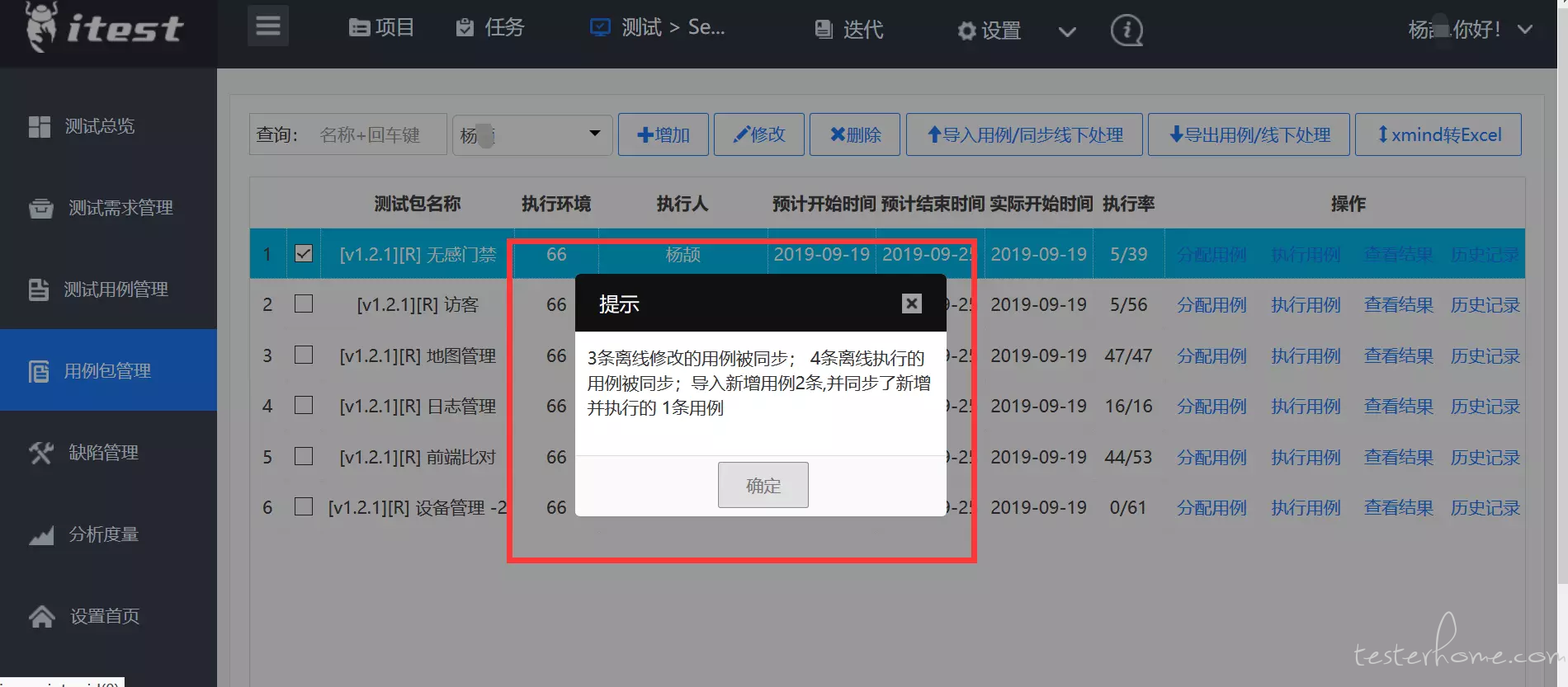
Task: Open 分析度量 in the sidebar
Action: click(108, 534)
